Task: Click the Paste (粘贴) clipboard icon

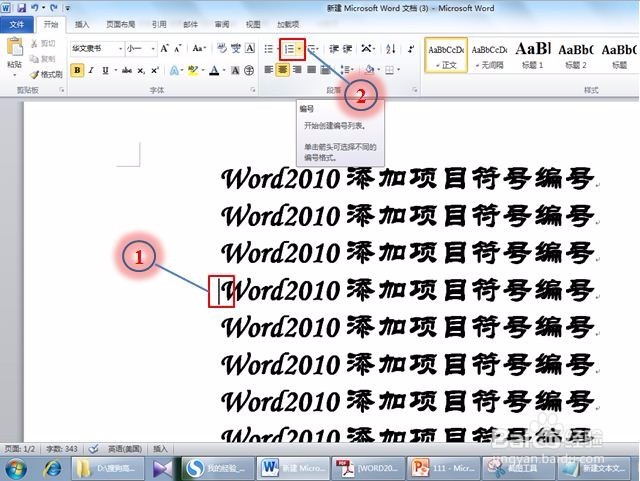Action: (15, 47)
